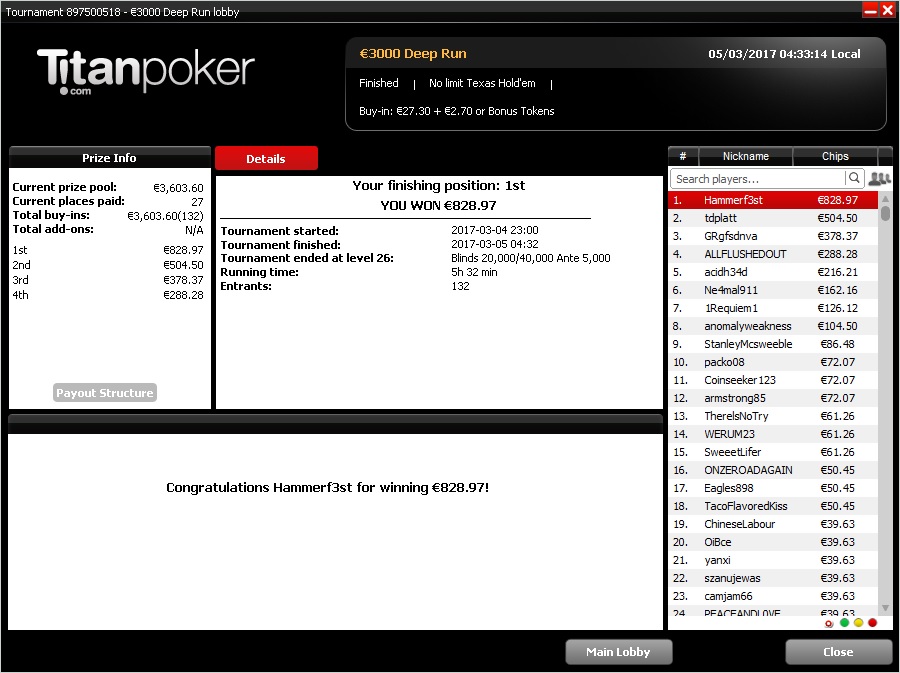Select player Coinseeker123 in the list
The width and height of the screenshot is (900, 673).
[x=773, y=380]
